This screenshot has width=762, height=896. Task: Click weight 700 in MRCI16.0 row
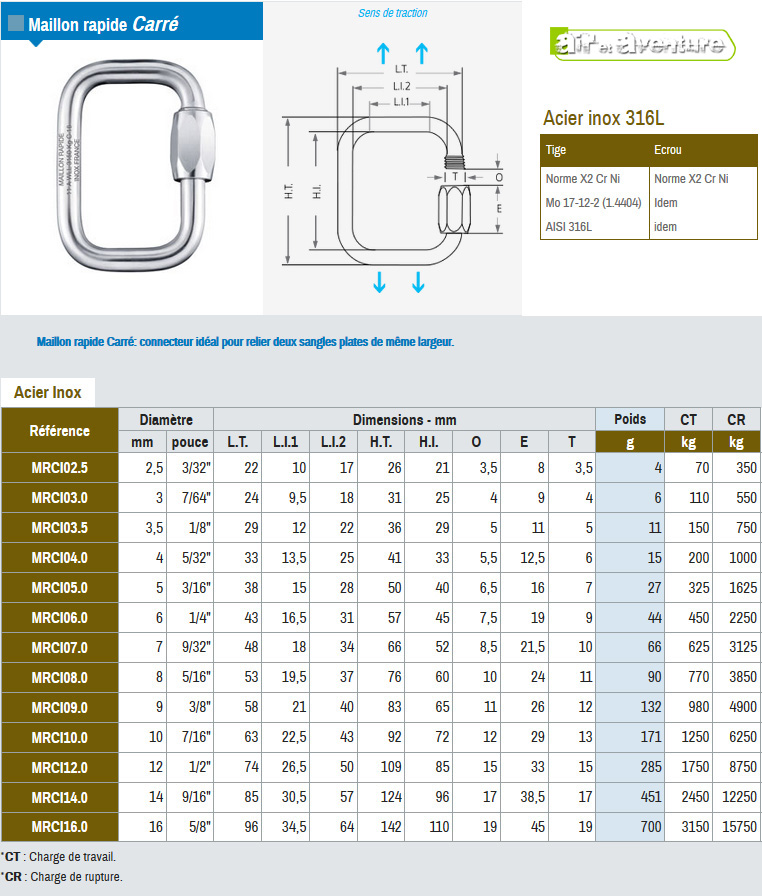point(651,827)
